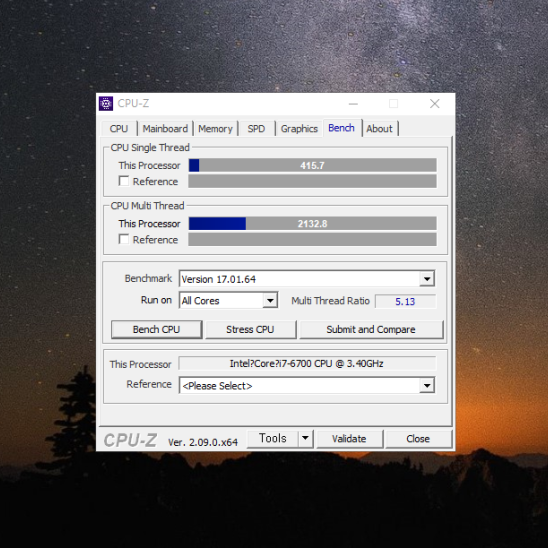Open the About tab
Image resolution: width=548 pixels, height=548 pixels.
pos(380,129)
